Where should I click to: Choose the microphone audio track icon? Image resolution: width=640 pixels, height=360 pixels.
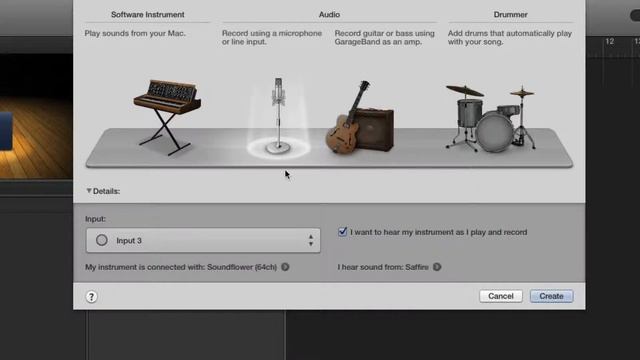point(278,116)
